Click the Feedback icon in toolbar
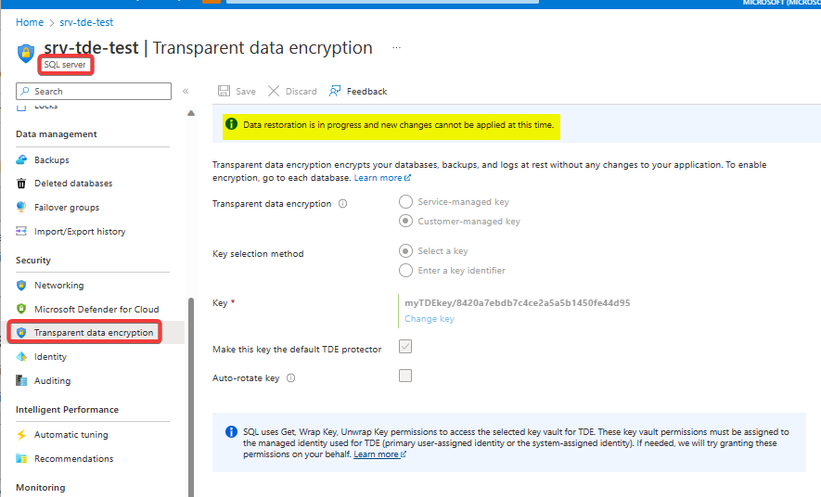This screenshot has height=497, width=821. point(335,91)
